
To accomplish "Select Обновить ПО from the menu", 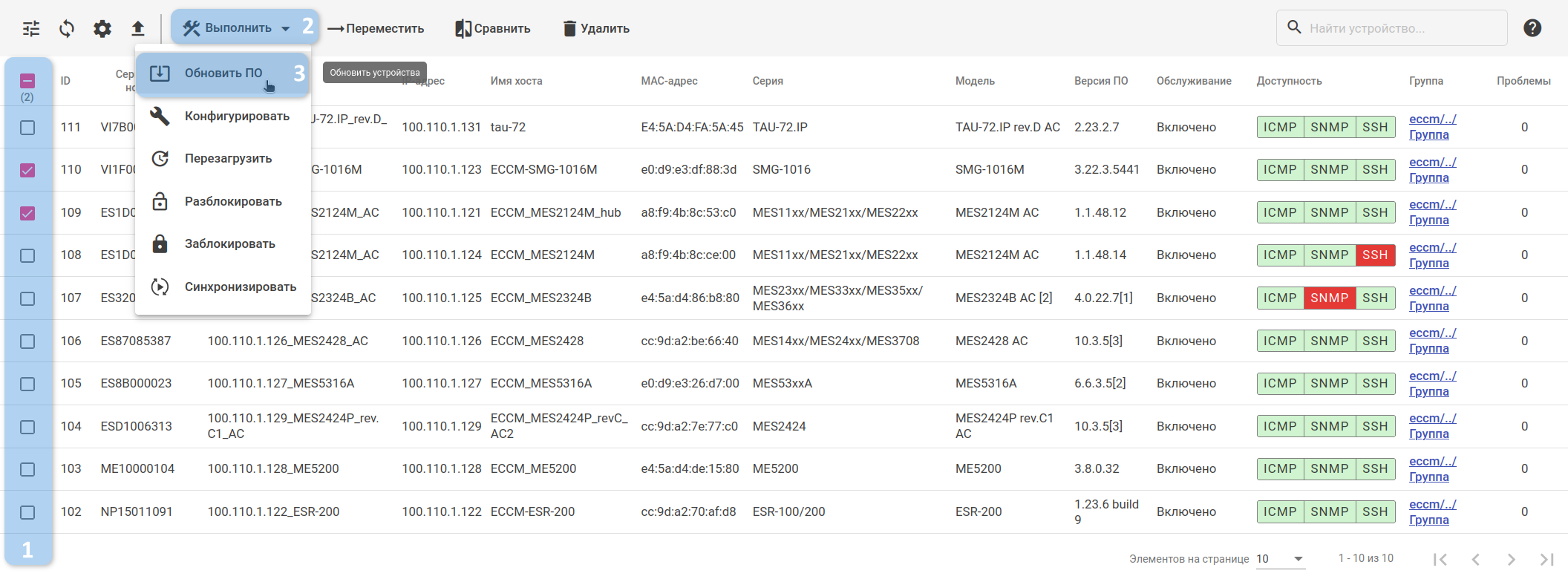I will tap(223, 73).
